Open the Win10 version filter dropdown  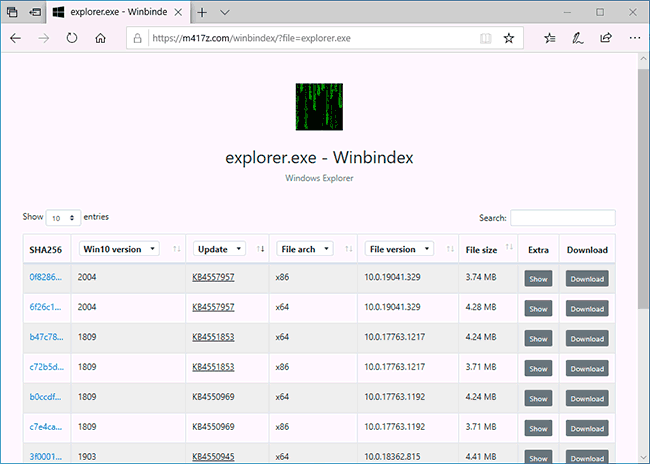119,249
